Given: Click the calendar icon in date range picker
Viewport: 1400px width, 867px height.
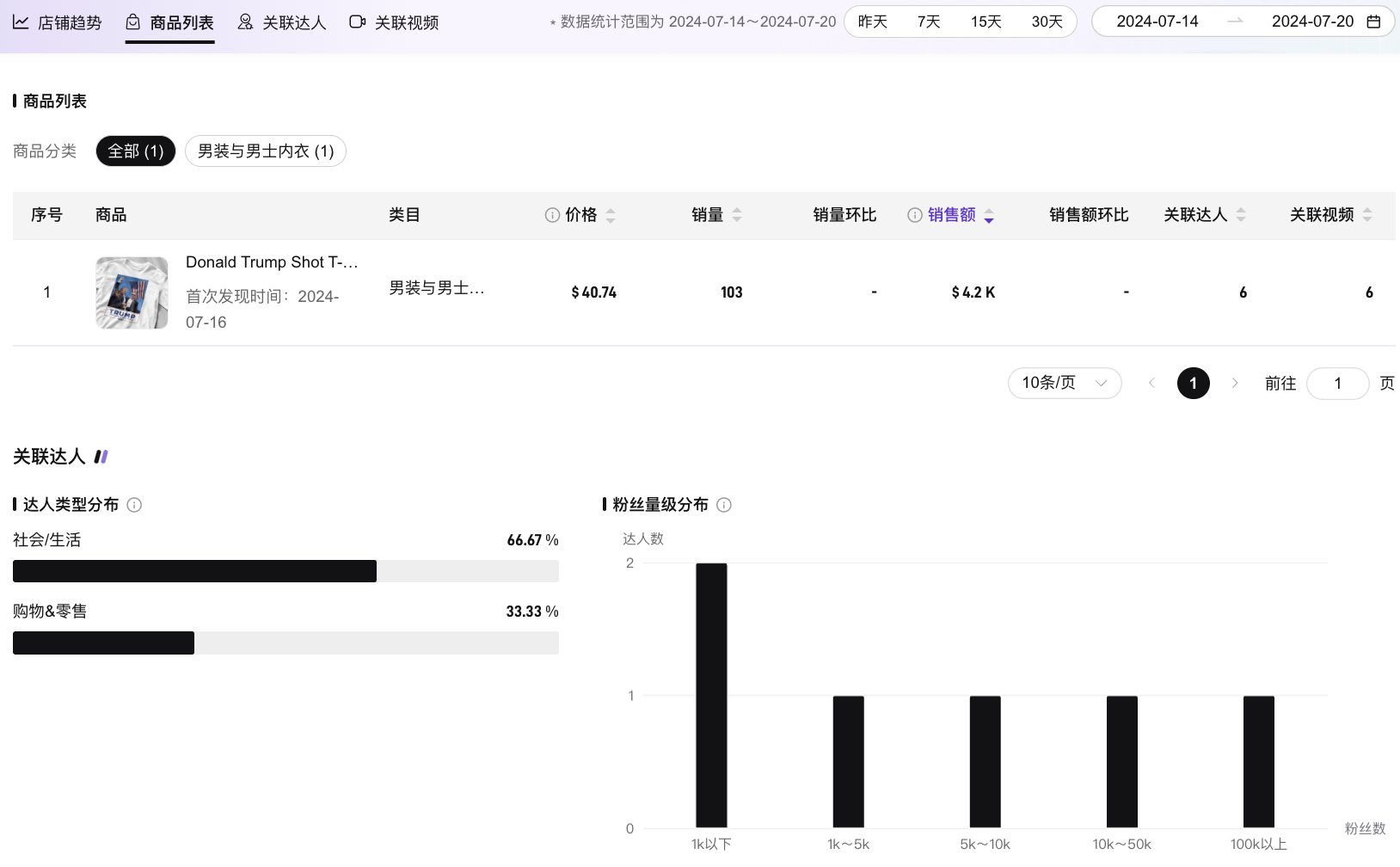Looking at the screenshot, I should [x=1373, y=22].
